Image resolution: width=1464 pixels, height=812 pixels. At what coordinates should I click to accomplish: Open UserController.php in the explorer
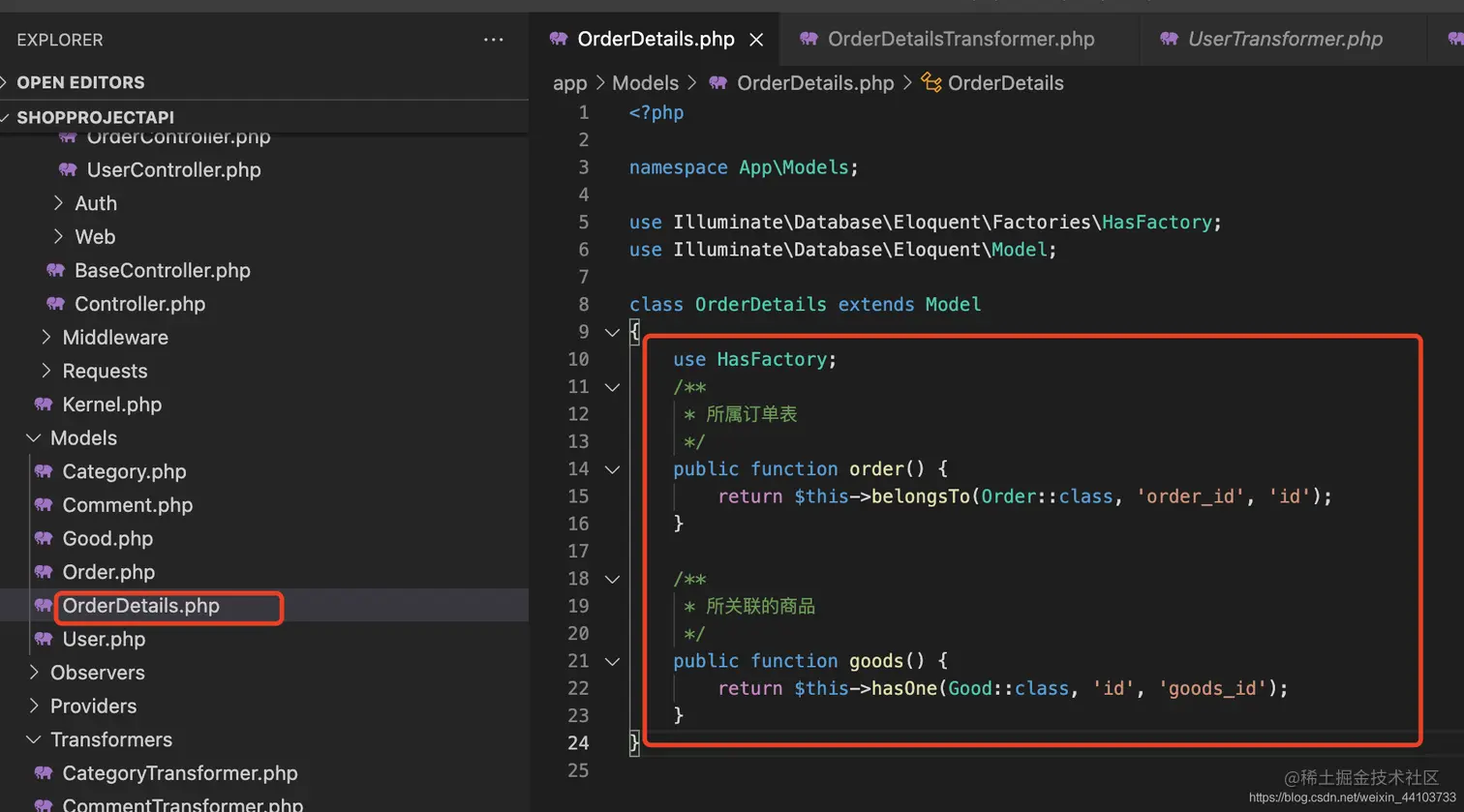point(173,170)
